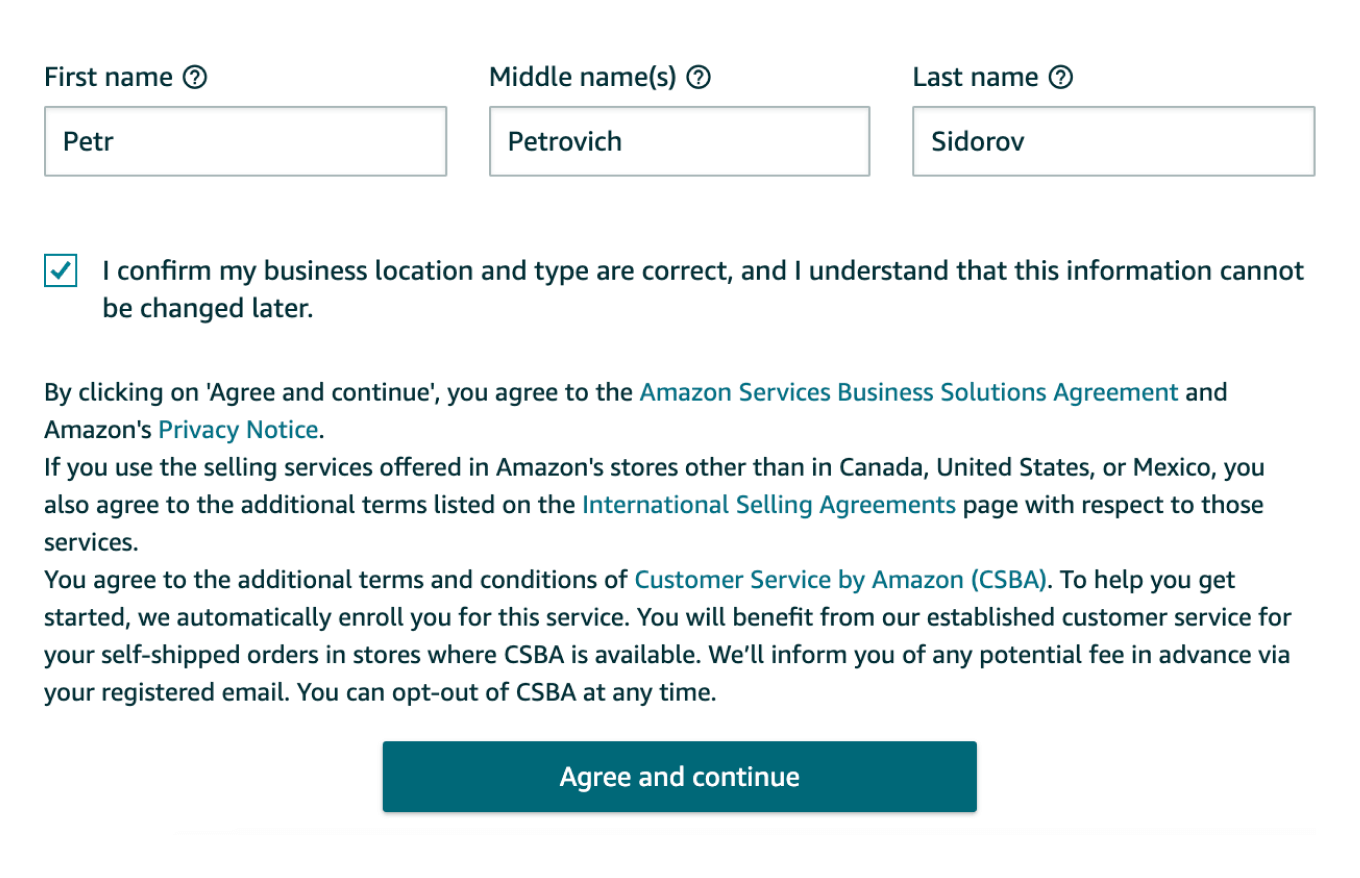Click the Middle name(s) field containing Petrovich
This screenshot has width=1360, height=878.
pyautogui.click(x=679, y=141)
